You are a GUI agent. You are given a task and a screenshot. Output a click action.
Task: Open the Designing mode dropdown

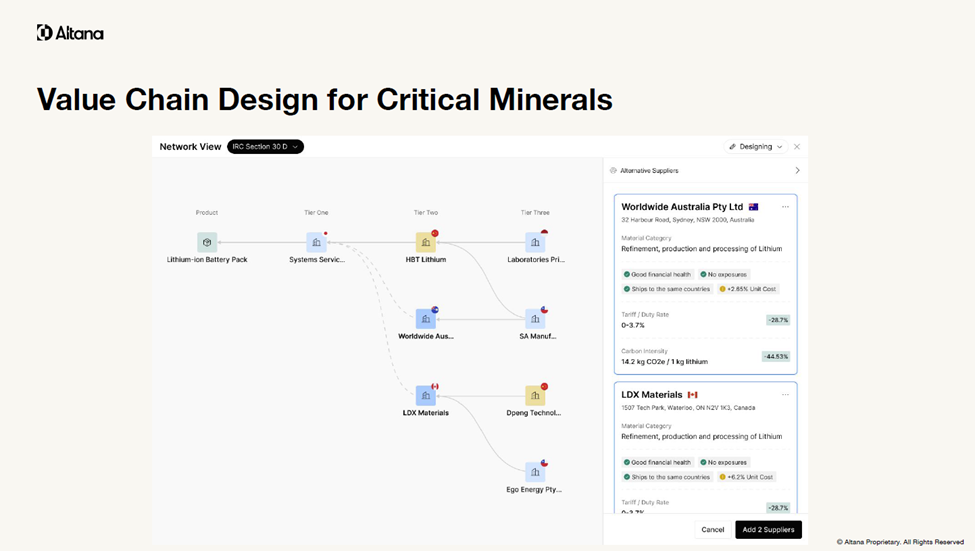tap(756, 147)
